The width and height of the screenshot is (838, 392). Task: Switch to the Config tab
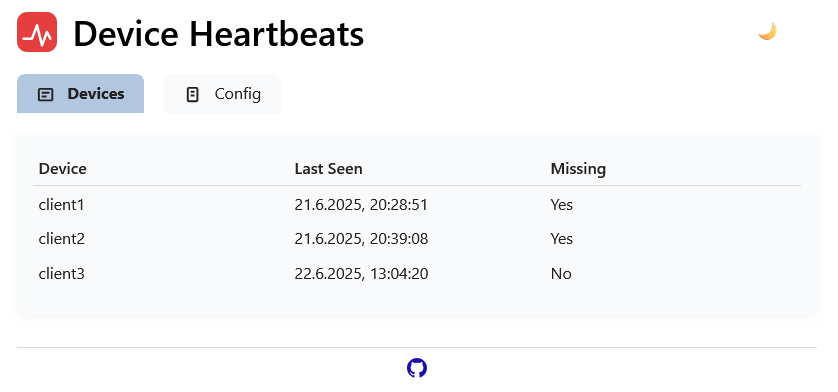222,94
